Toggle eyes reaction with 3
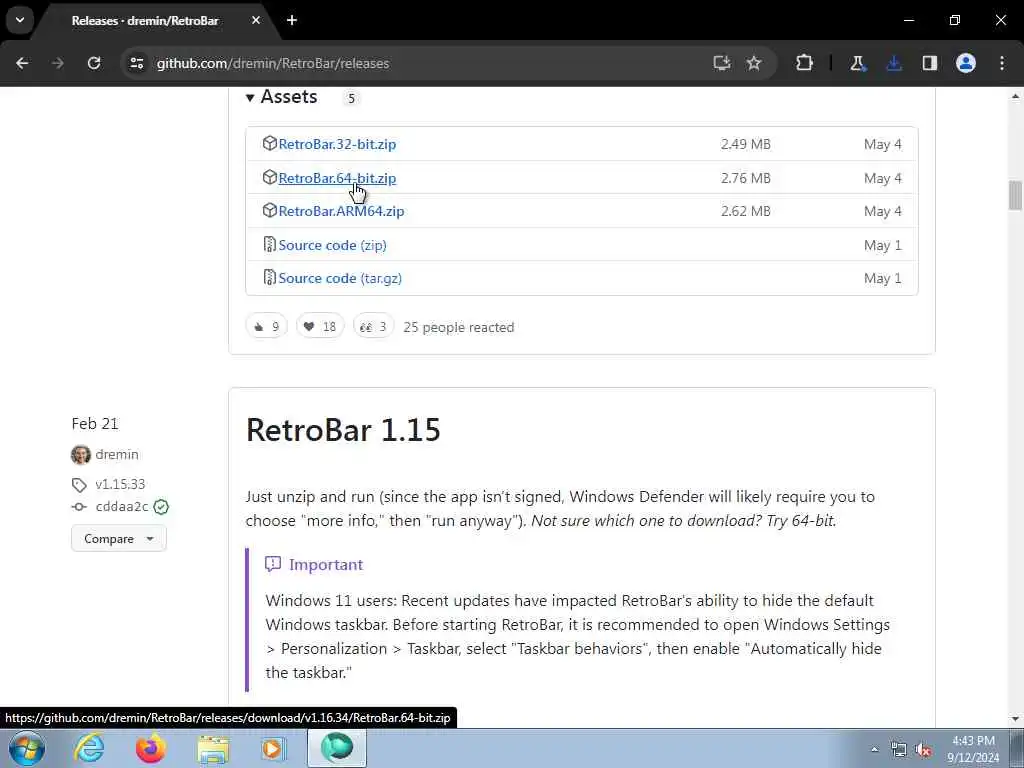Screen dimensions: 1024x768 [374, 327]
